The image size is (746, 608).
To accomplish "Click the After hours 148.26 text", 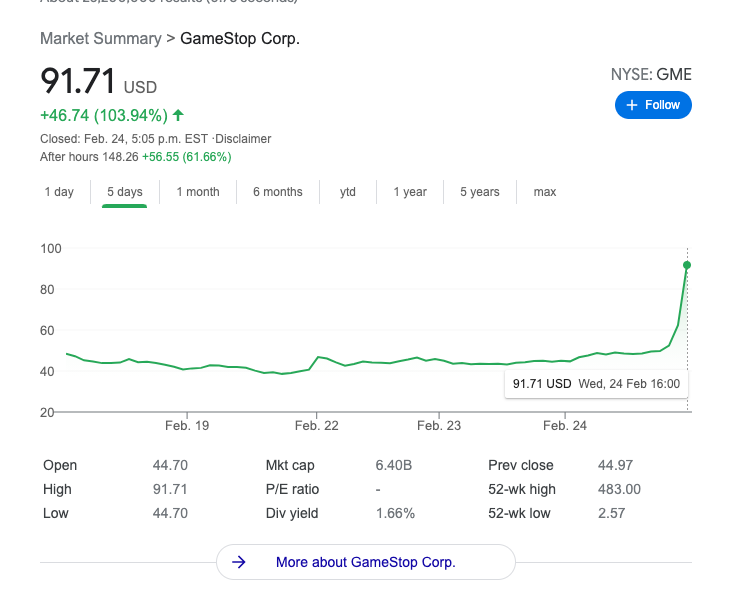I will (x=89, y=157).
